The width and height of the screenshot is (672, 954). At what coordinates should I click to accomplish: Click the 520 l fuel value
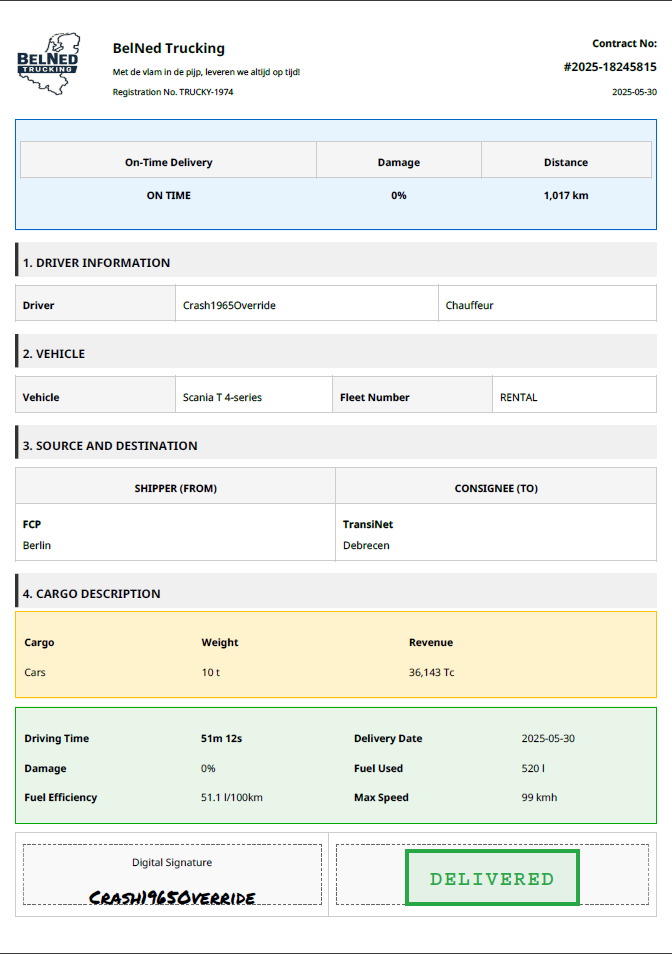[533, 768]
